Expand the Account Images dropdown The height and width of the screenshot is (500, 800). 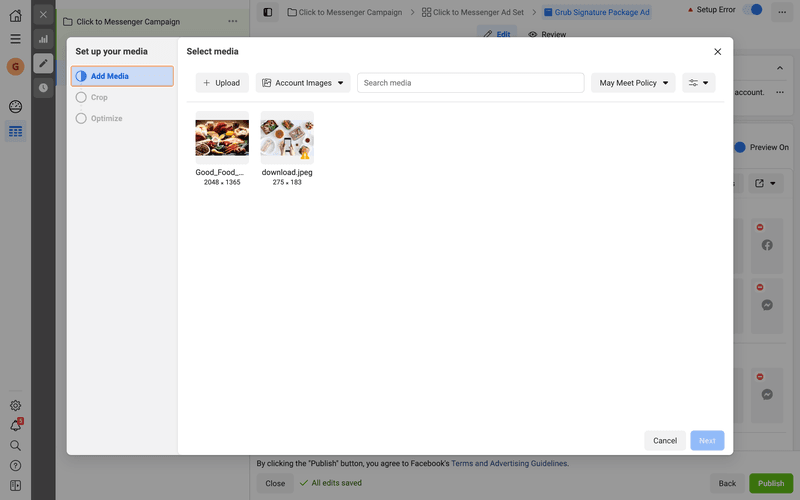tap(303, 83)
